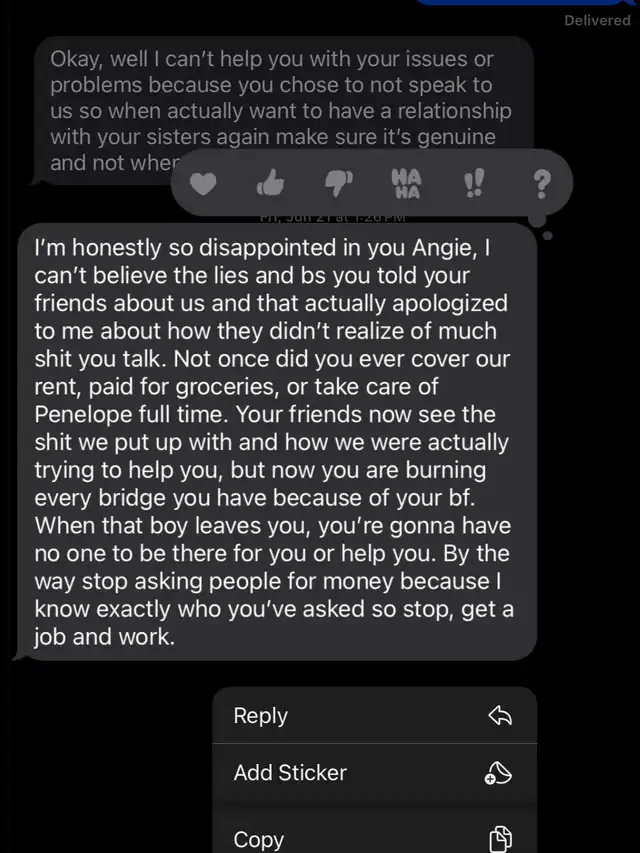React with the HA HA tapback
The image size is (640, 853).
[405, 183]
